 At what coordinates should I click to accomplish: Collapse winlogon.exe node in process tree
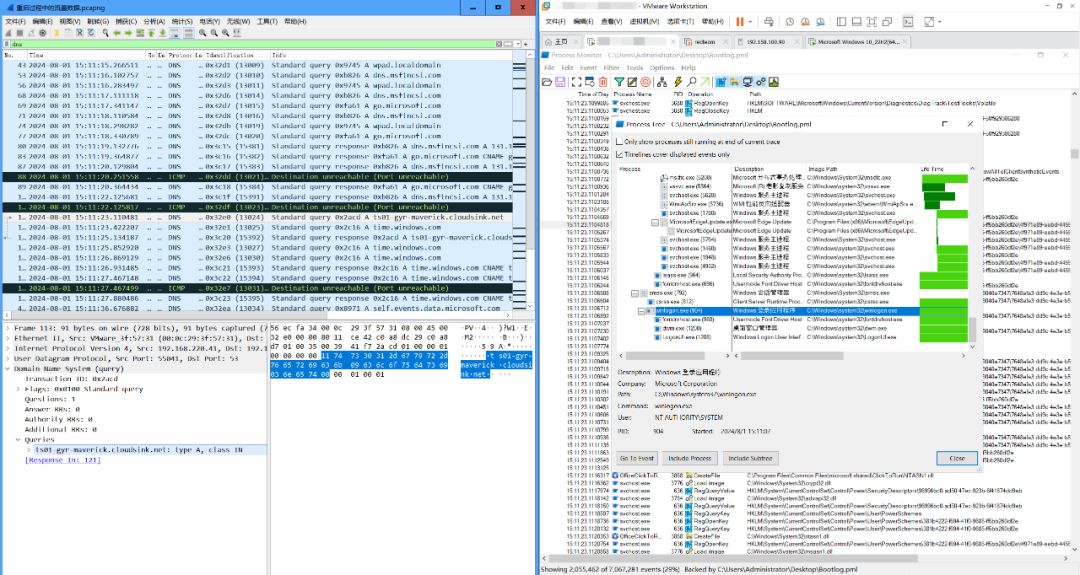tap(641, 311)
